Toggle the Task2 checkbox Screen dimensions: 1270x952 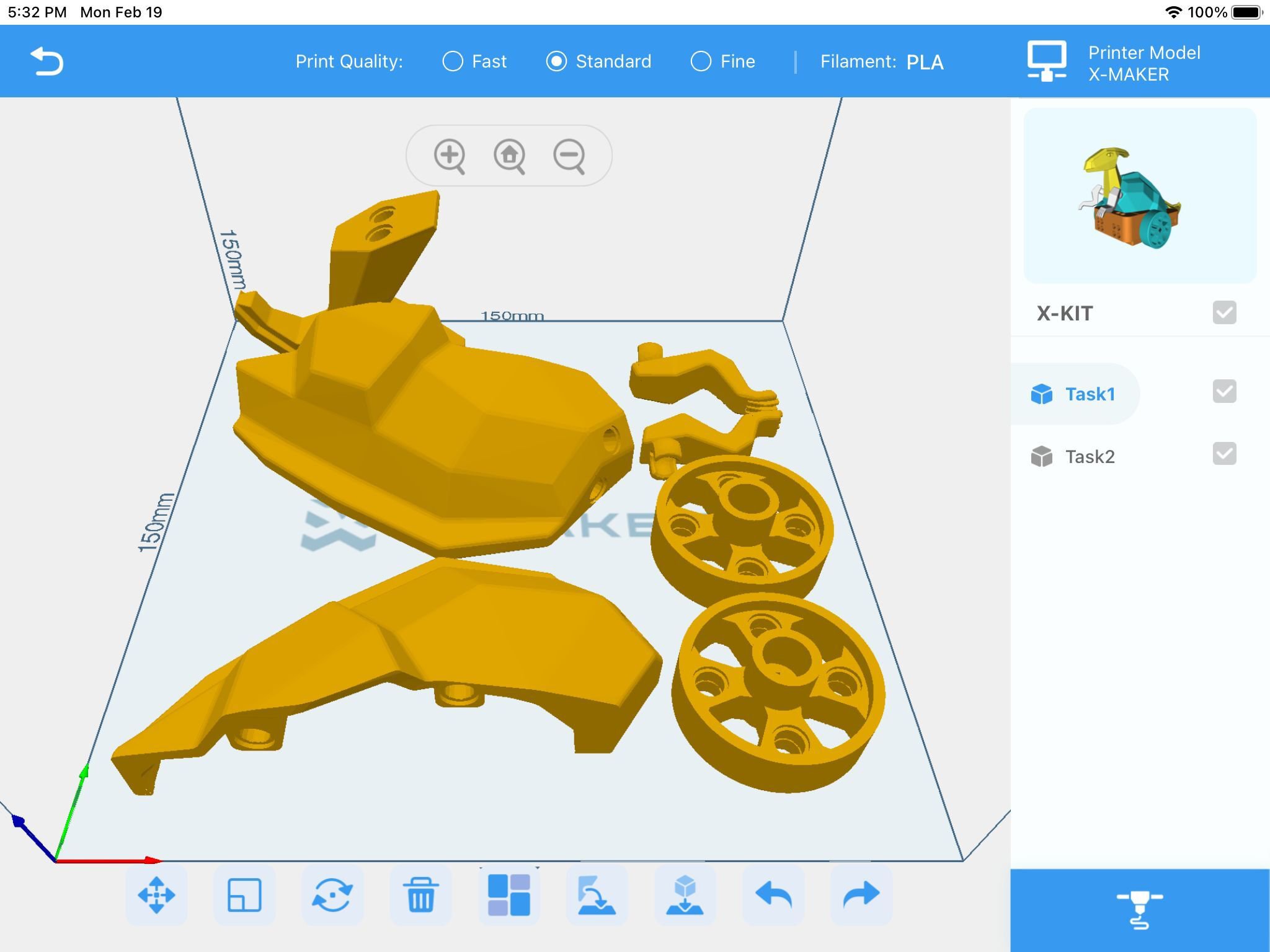click(x=1224, y=454)
